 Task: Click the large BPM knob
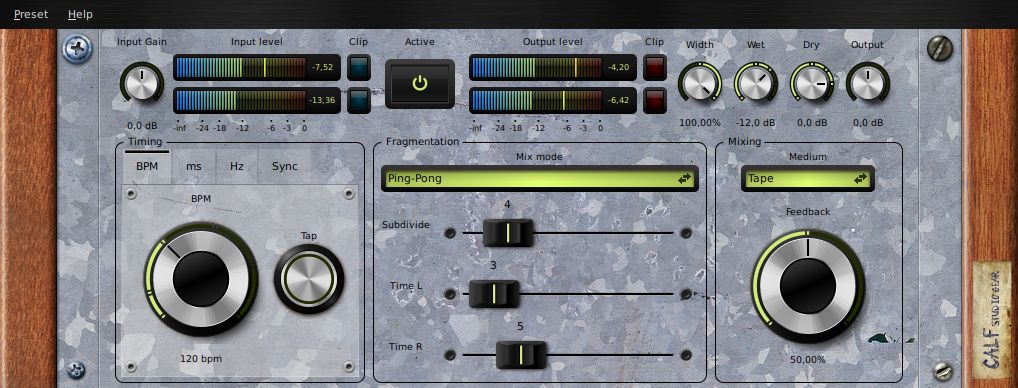point(201,279)
